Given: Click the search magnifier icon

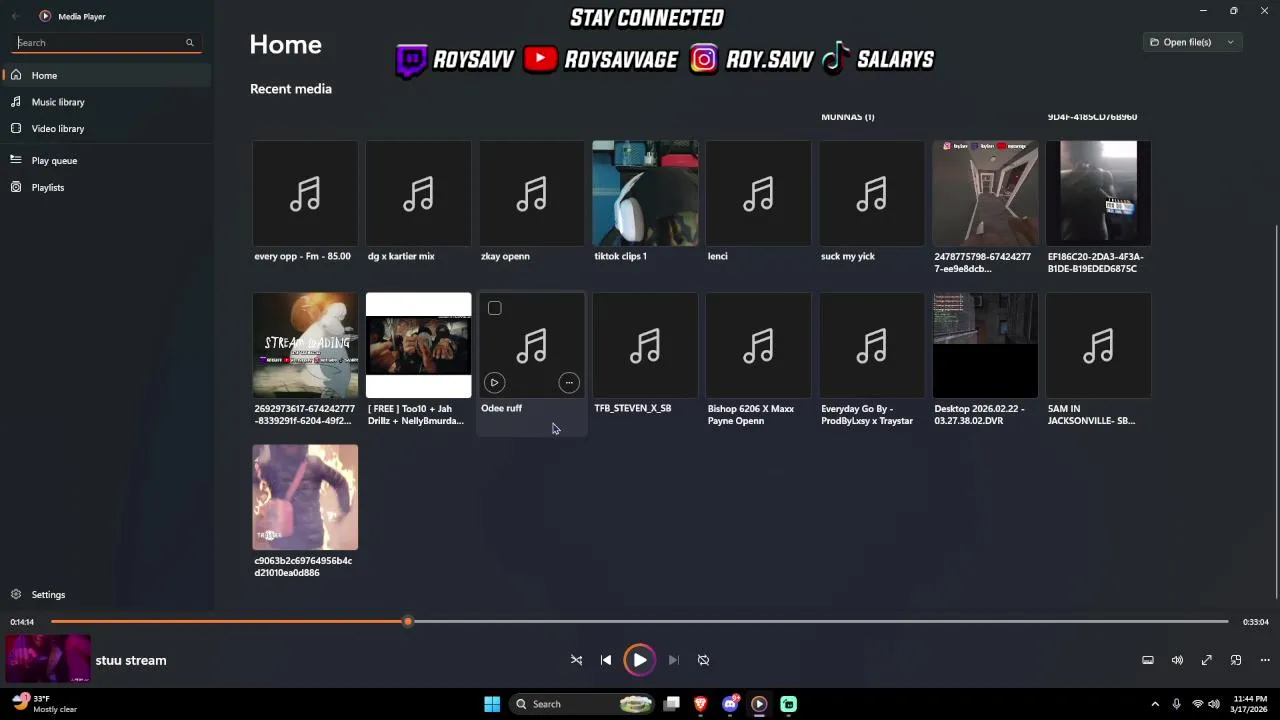Looking at the screenshot, I should point(189,43).
